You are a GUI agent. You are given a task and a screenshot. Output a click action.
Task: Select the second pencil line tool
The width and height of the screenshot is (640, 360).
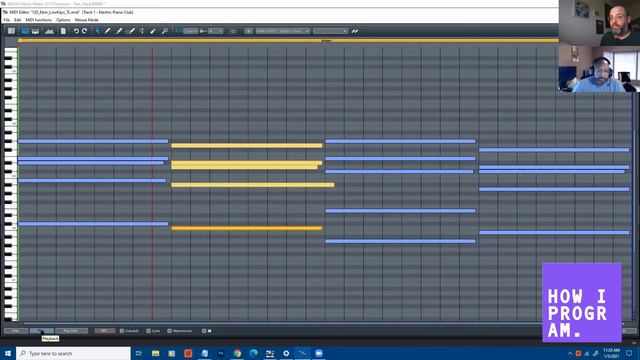point(119,31)
